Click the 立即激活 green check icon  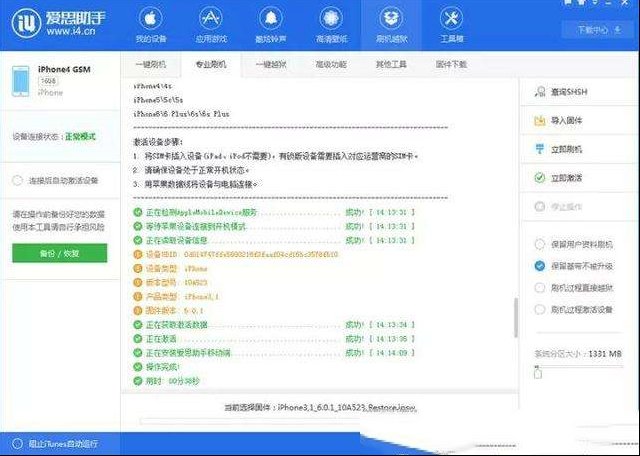pos(540,178)
